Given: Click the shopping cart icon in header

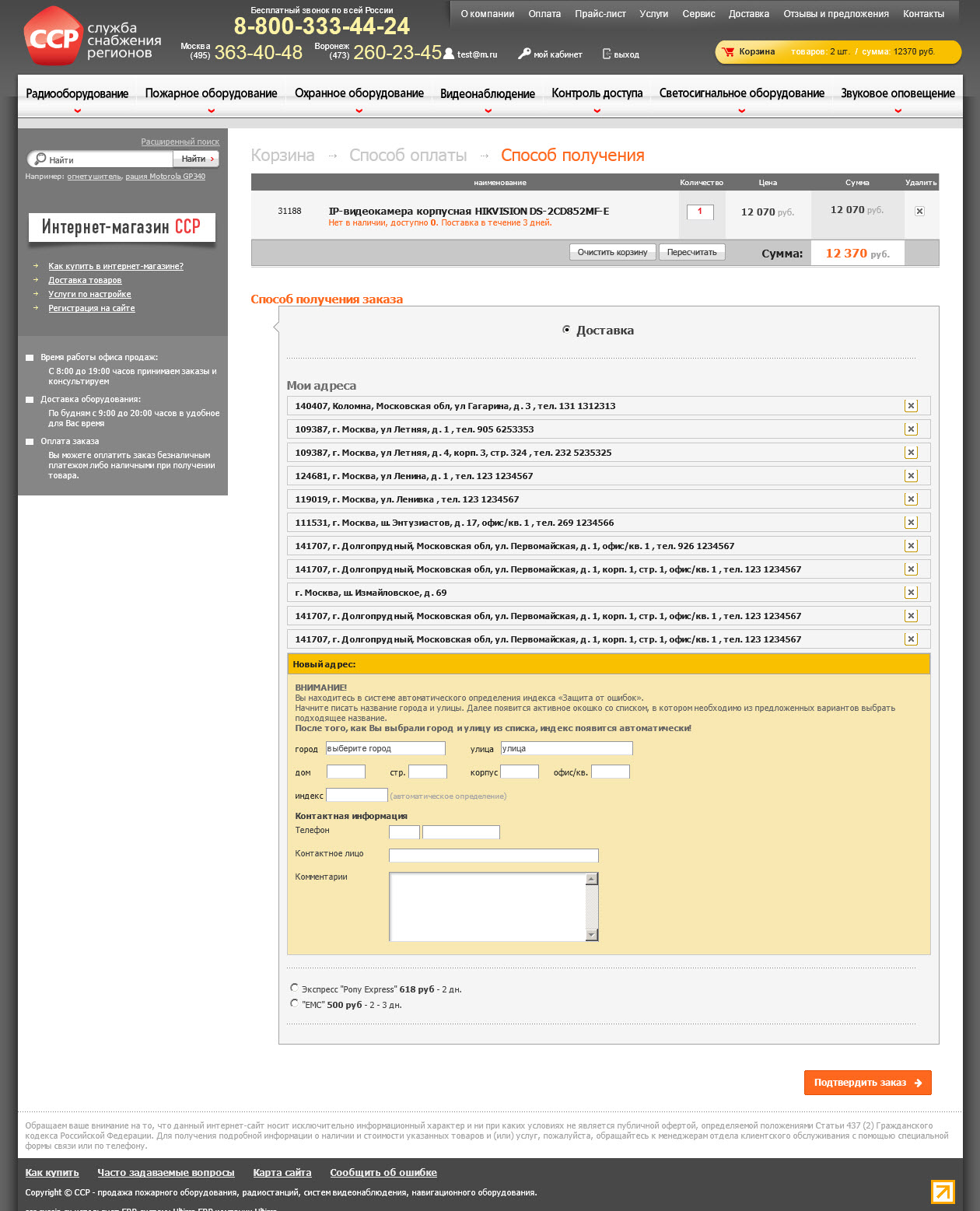Looking at the screenshot, I should pos(728,52).
